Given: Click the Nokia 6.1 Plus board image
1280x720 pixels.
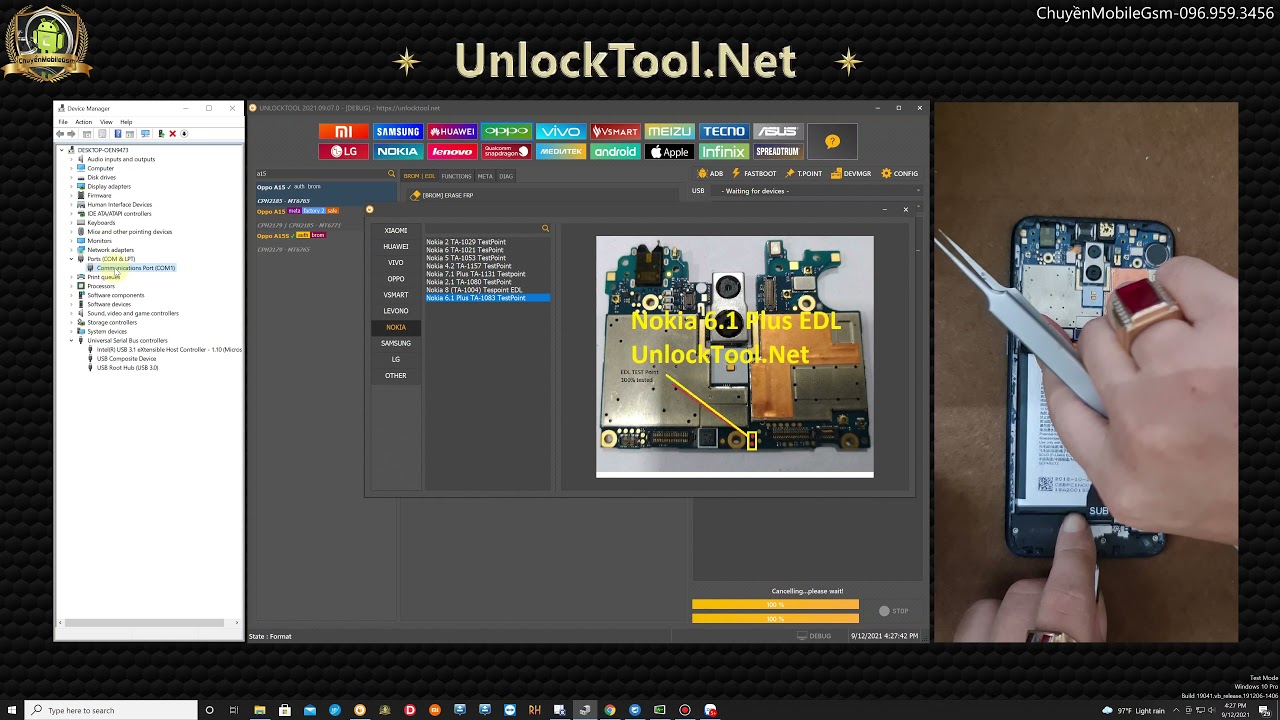Looking at the screenshot, I should pos(735,357).
